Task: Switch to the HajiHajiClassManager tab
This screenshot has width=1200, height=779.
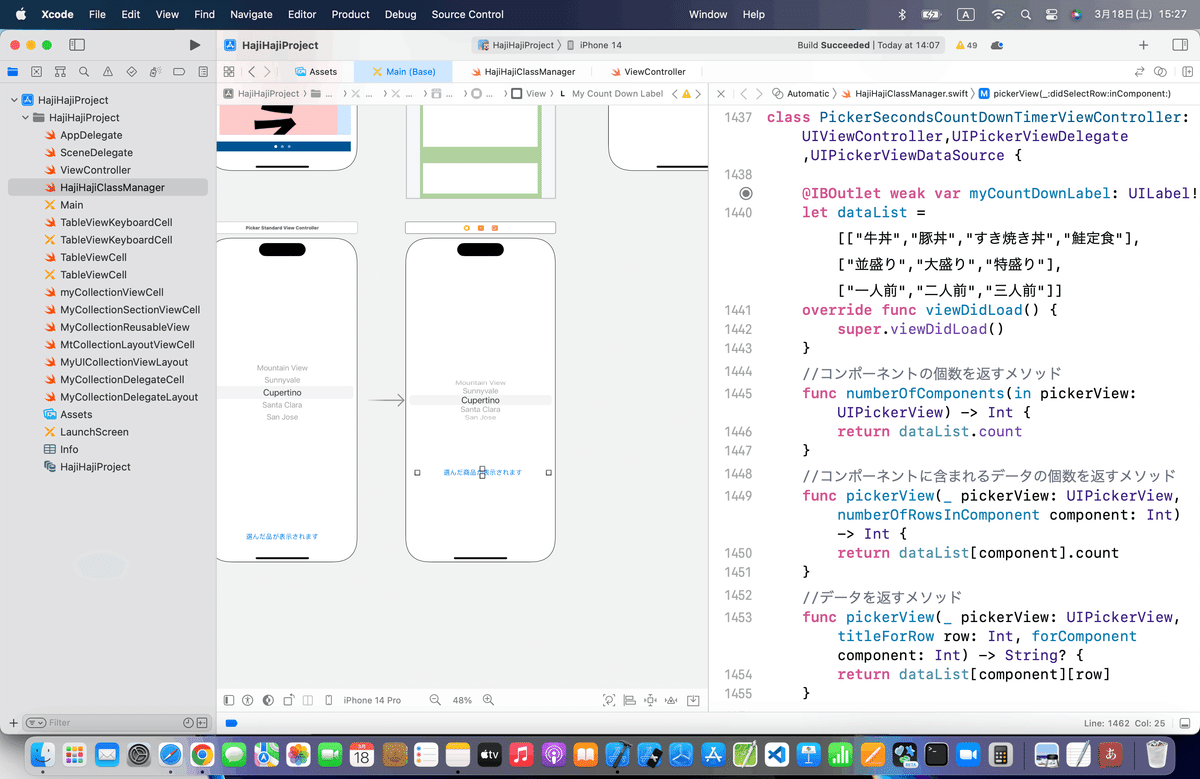Action: coord(522,72)
